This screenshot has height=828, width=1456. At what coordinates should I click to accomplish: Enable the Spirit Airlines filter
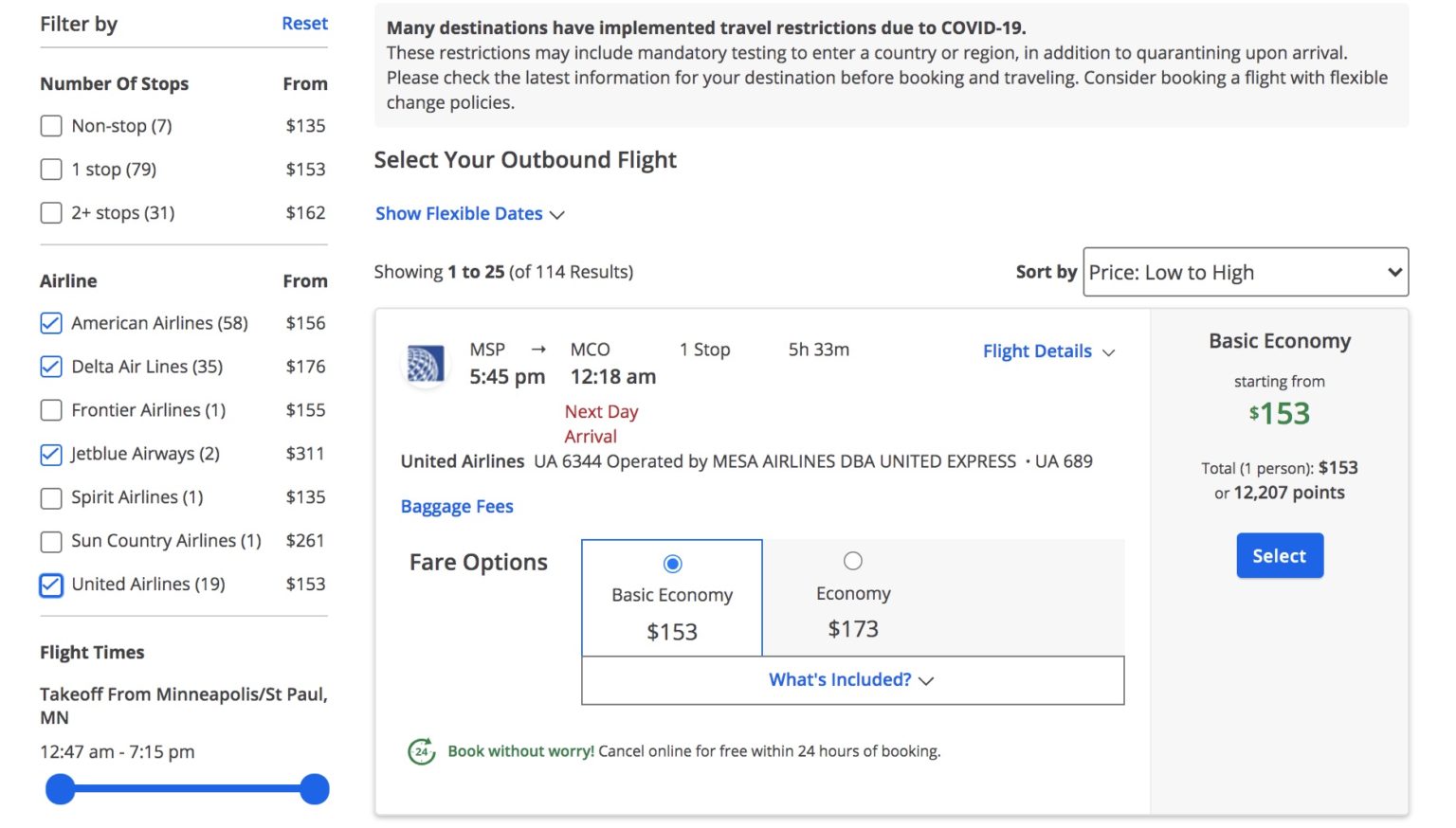[x=50, y=497]
